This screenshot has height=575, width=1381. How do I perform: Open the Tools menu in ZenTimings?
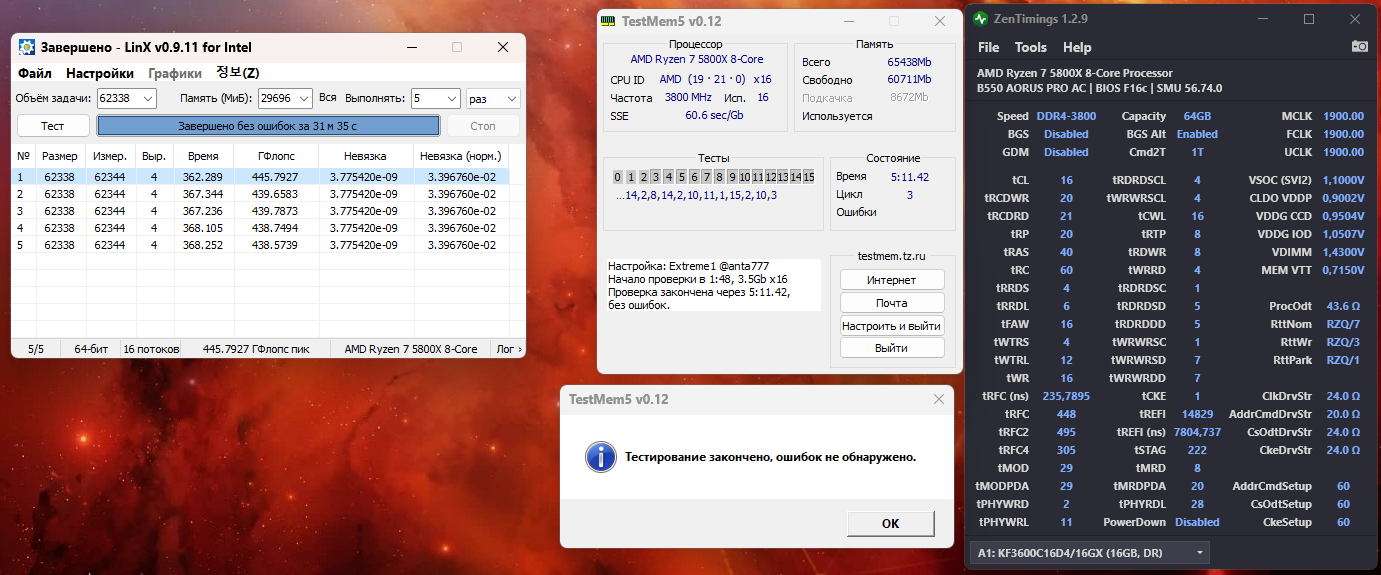[1030, 47]
